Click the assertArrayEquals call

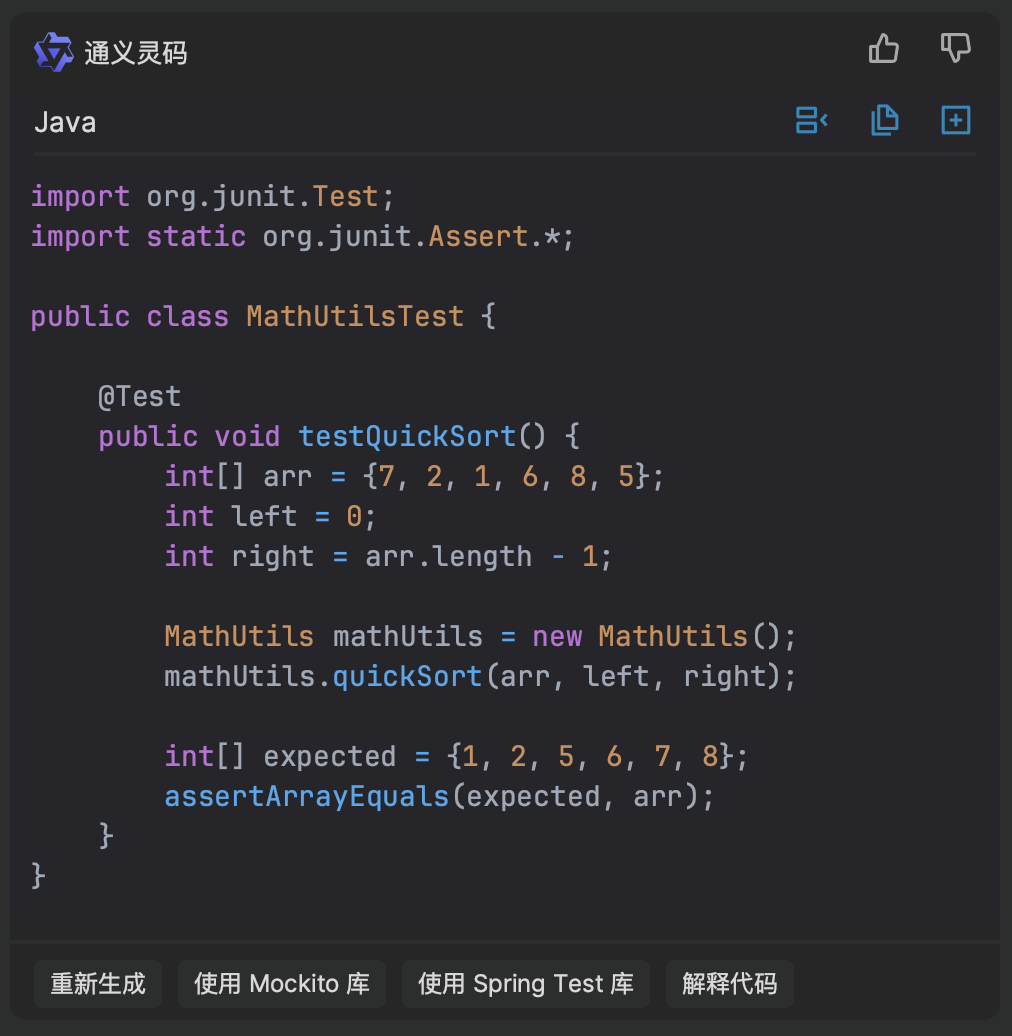tap(439, 797)
